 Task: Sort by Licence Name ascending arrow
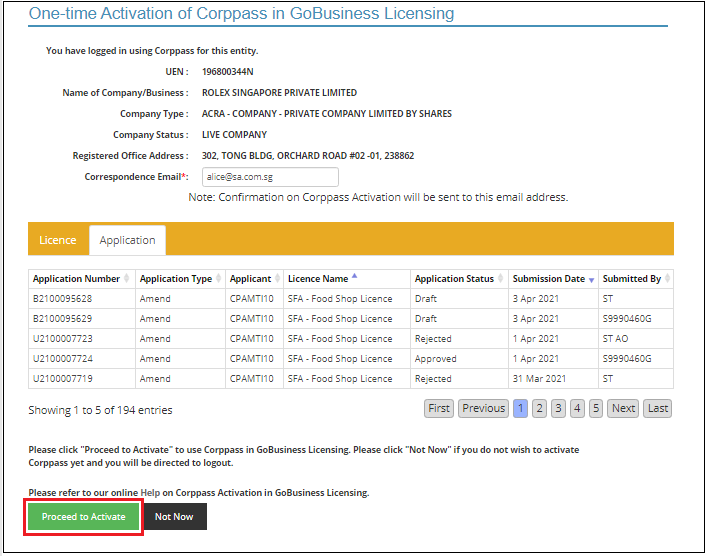(354, 277)
